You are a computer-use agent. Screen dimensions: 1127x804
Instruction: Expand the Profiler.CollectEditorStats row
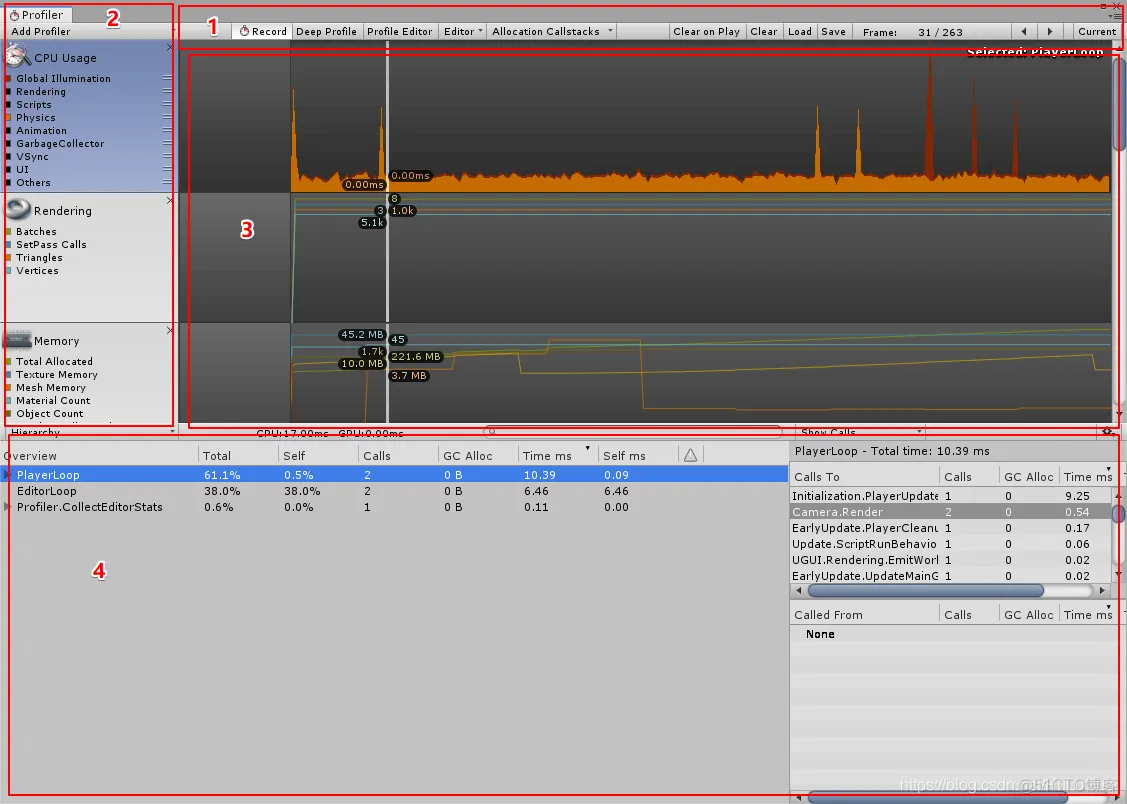click(7, 507)
